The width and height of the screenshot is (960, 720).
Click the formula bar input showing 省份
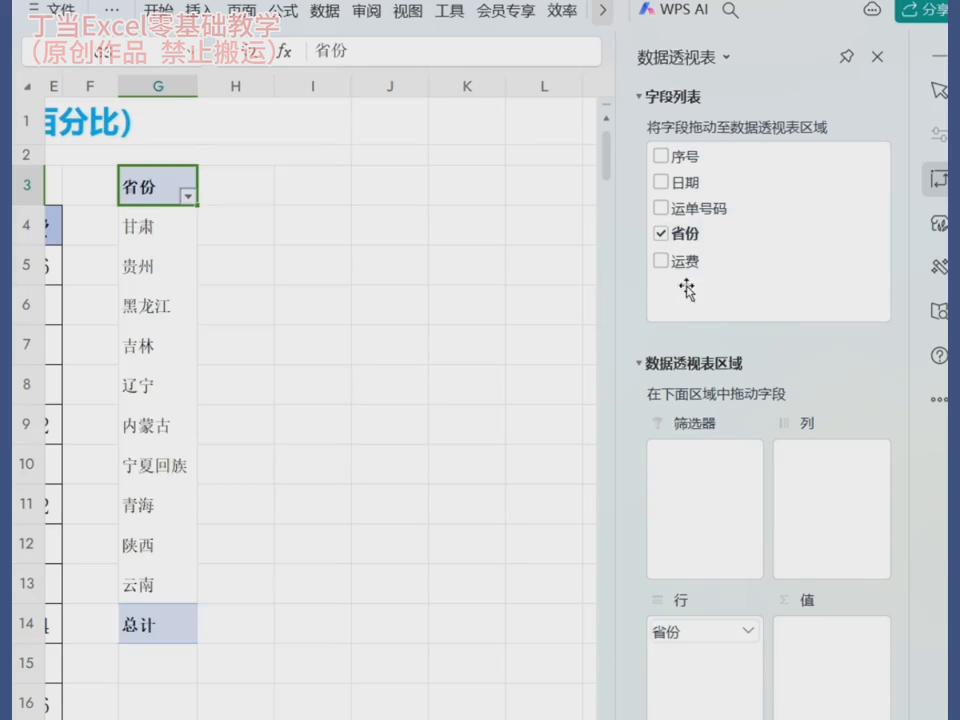click(453, 51)
